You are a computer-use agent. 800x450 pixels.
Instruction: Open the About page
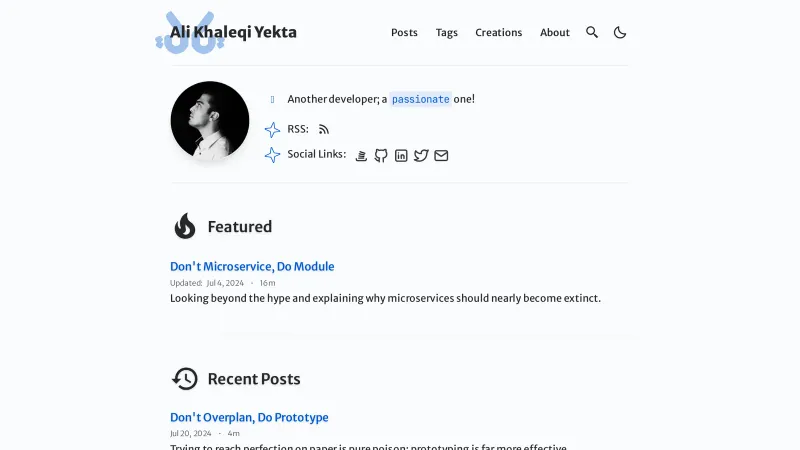[555, 32]
